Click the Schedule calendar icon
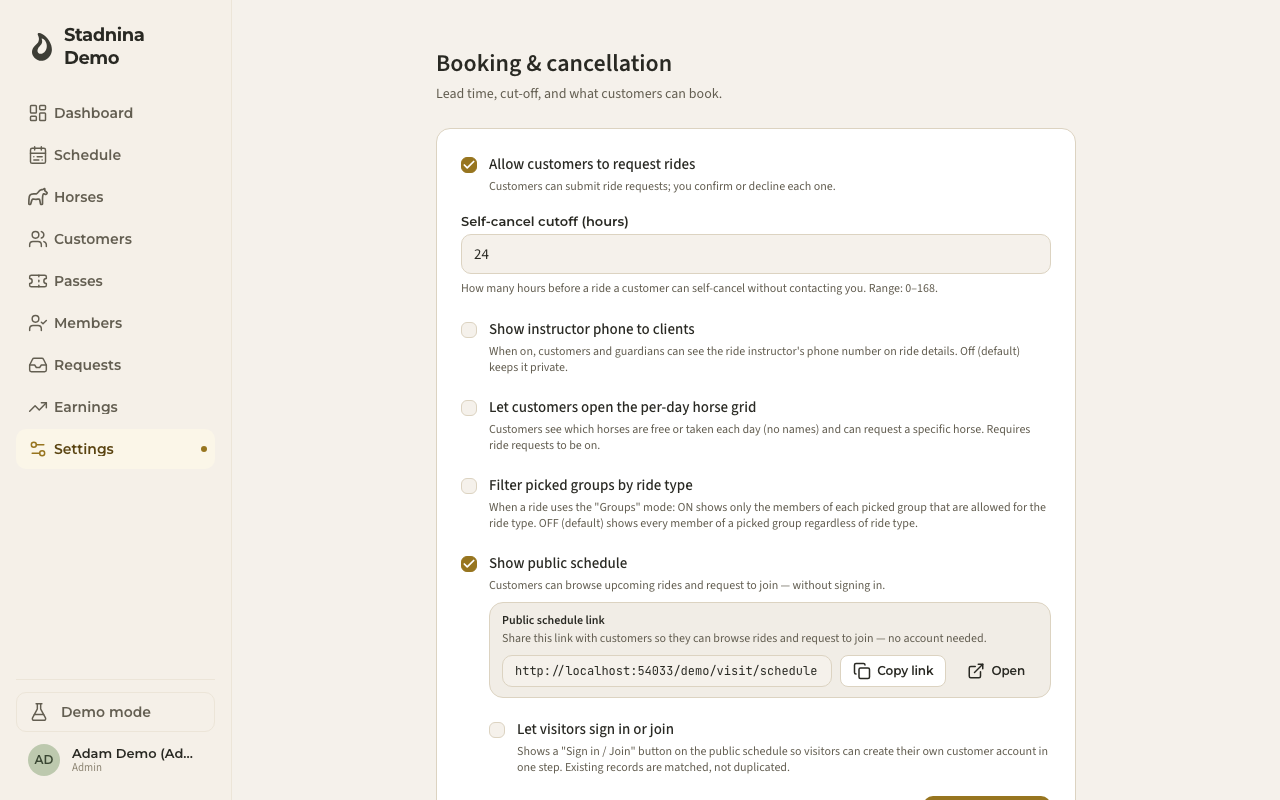Screen dimensions: 1280x800 click(x=38, y=155)
